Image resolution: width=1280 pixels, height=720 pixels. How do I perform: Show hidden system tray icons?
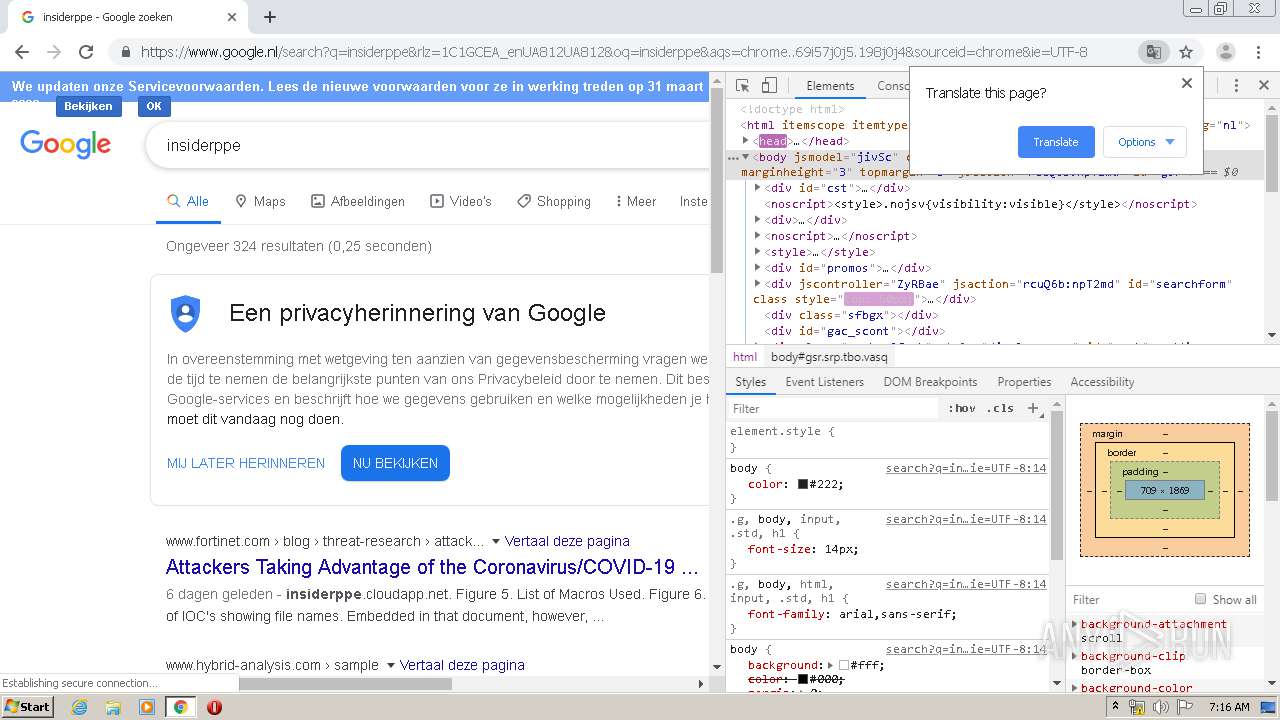pos(1115,707)
